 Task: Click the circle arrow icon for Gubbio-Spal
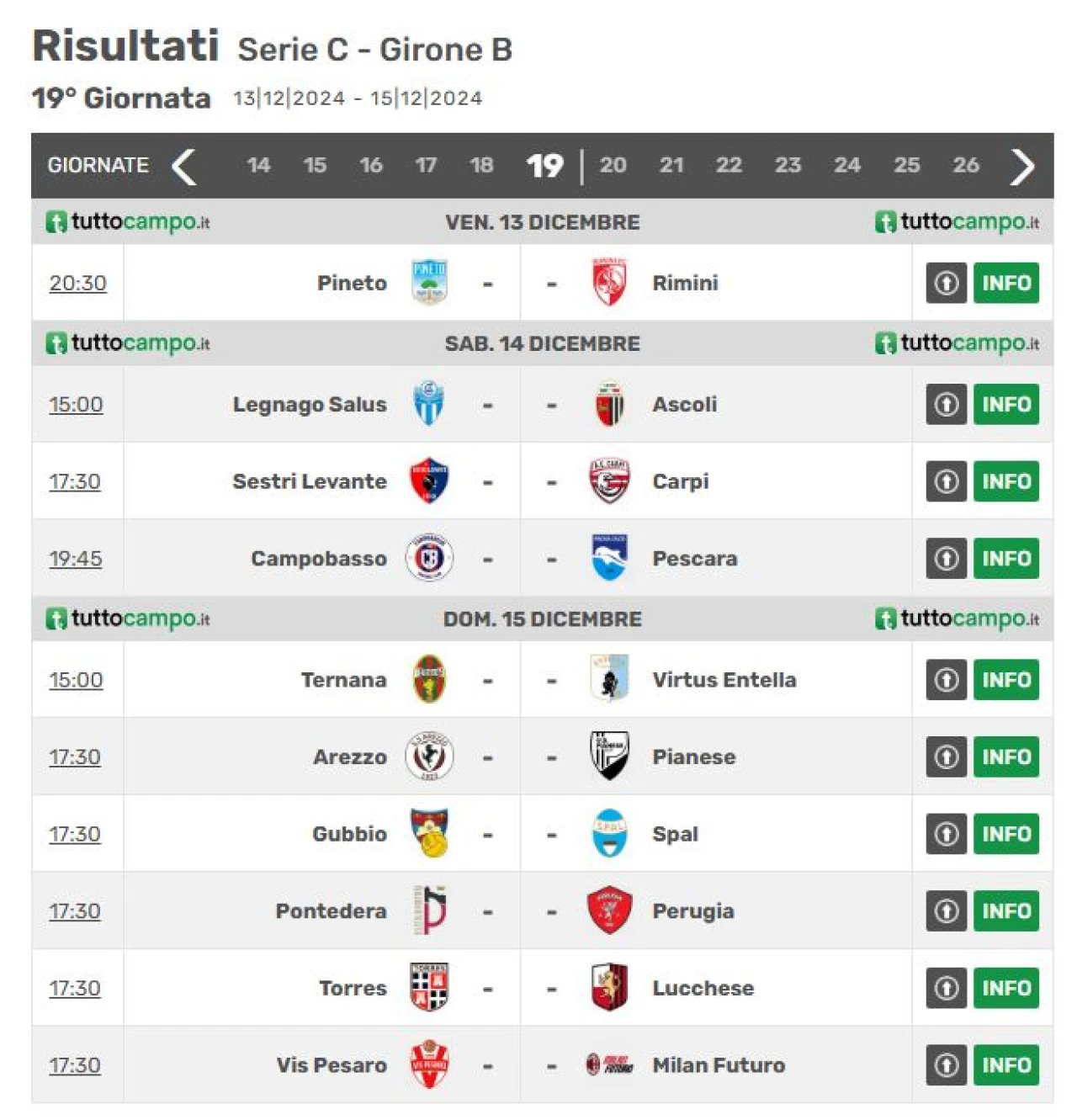point(947,834)
